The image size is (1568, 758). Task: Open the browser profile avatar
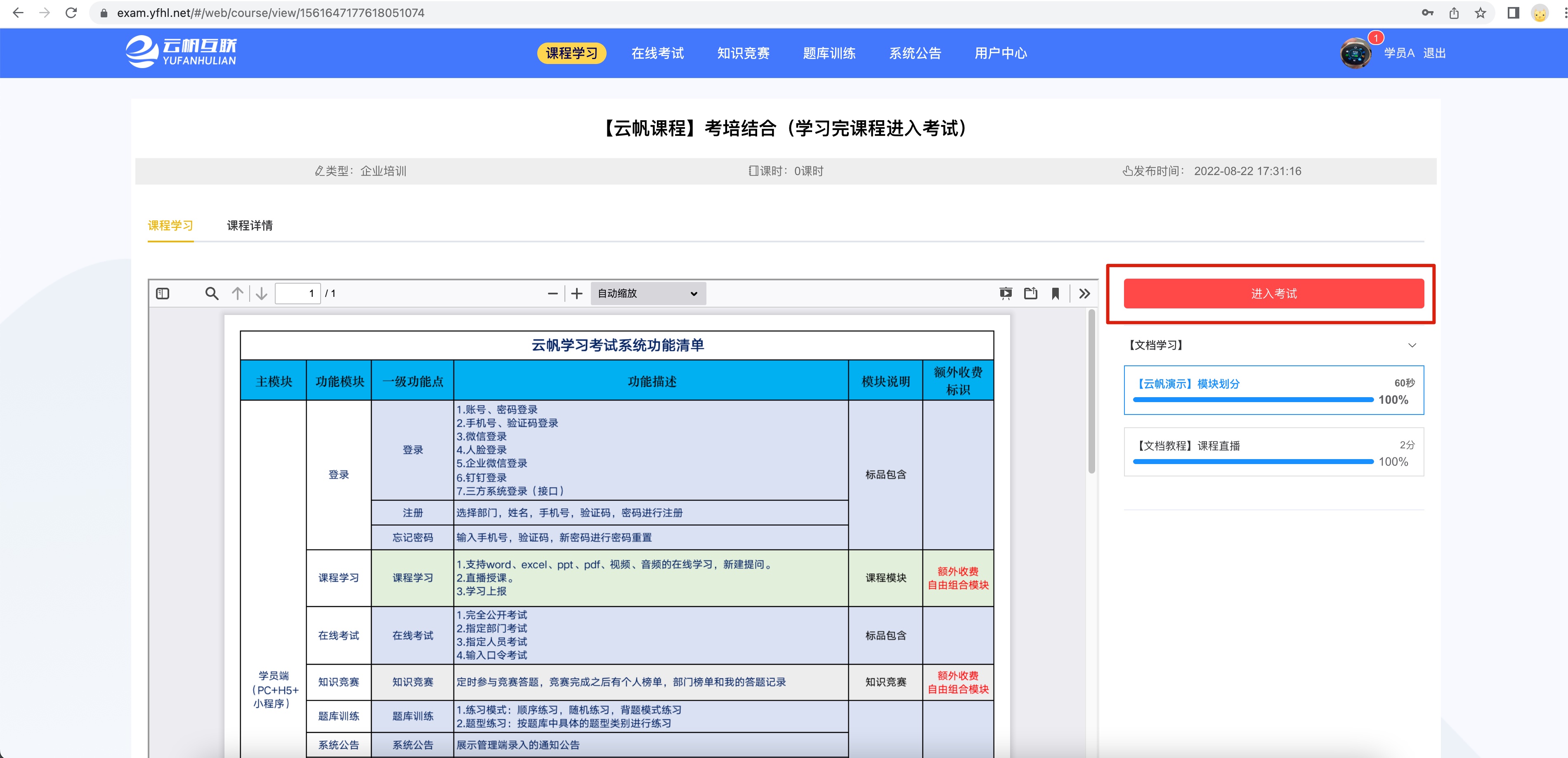[x=1540, y=13]
